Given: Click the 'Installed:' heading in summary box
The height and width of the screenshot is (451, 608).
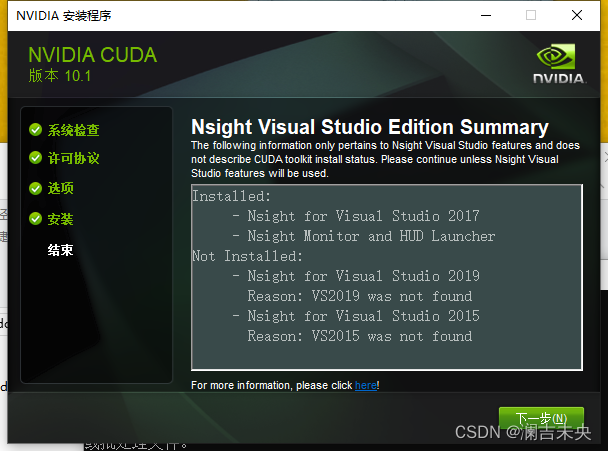Looking at the screenshot, I should pyautogui.click(x=231, y=196).
